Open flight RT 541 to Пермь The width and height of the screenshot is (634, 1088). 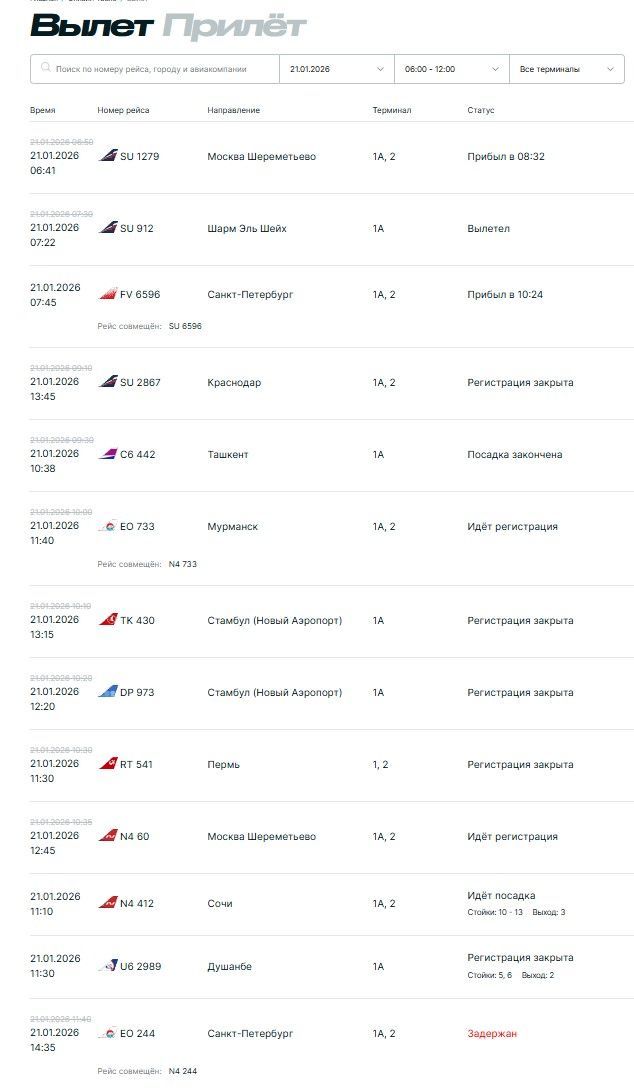click(x=223, y=765)
